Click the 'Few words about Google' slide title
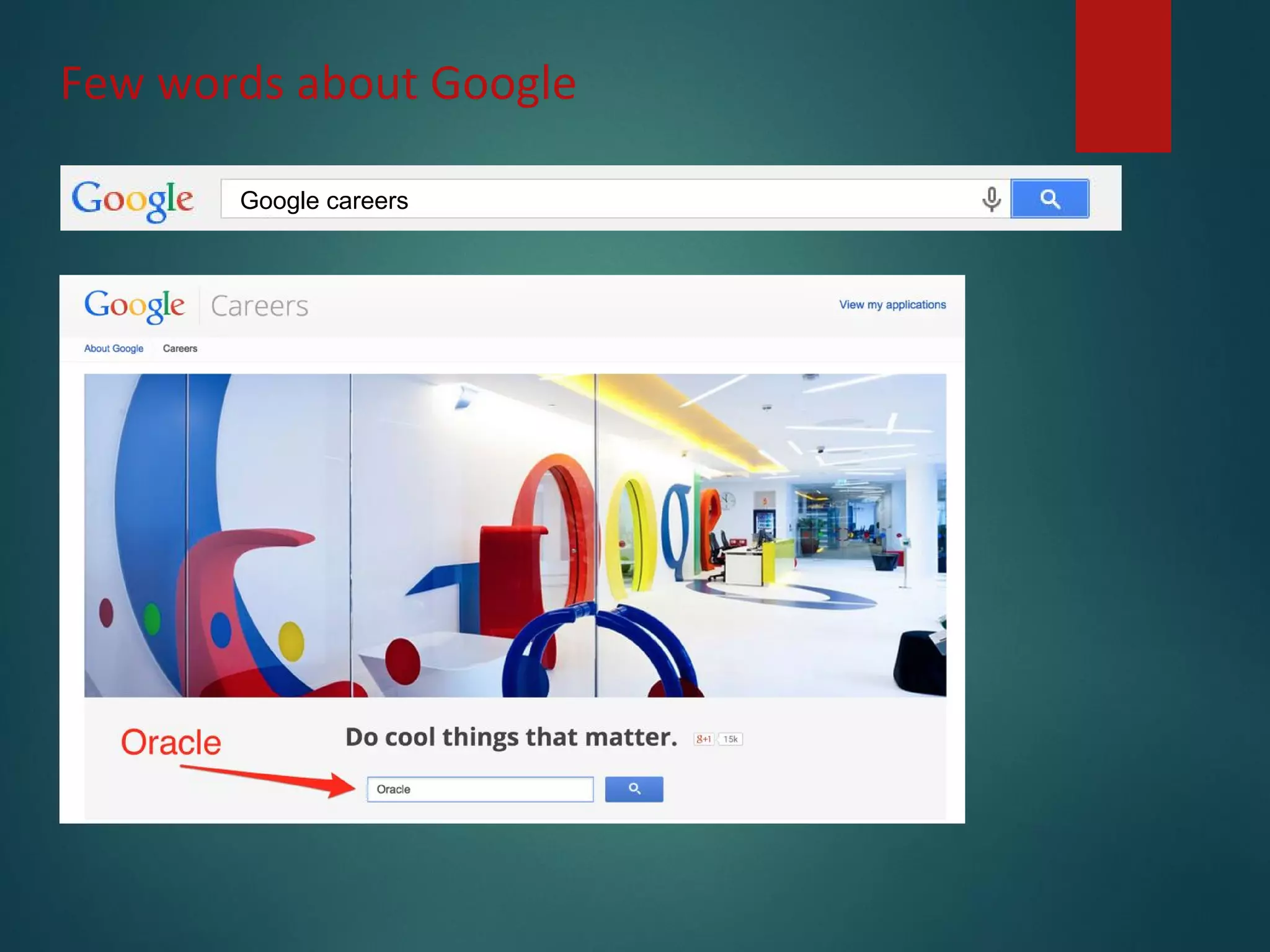 click(318, 83)
